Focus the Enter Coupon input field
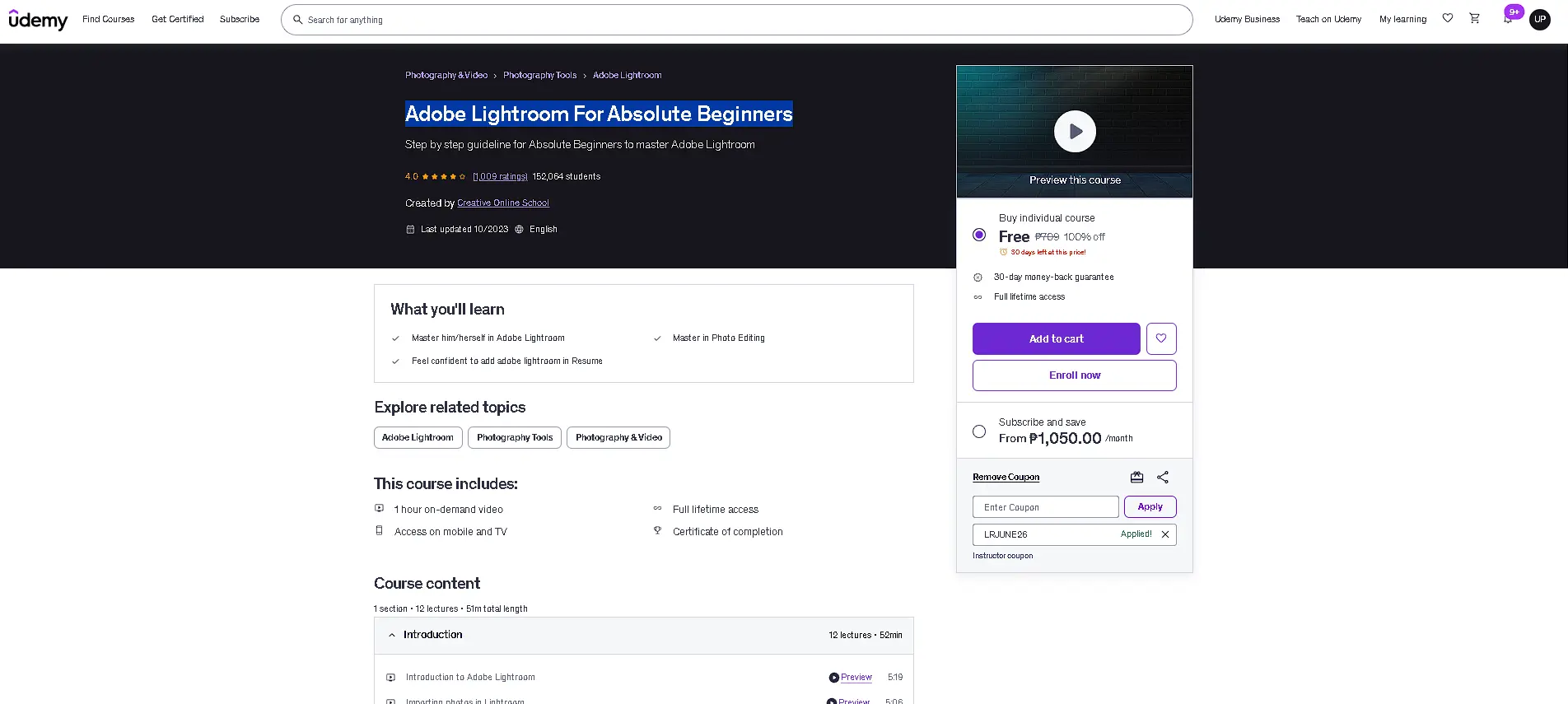Viewport: 1568px width, 704px height. pos(1045,506)
